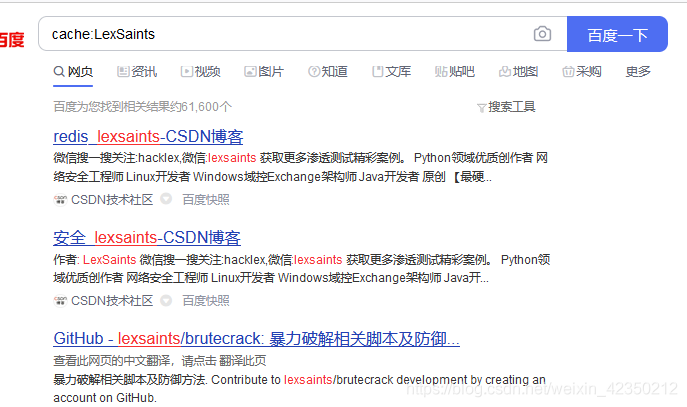Open the 采购 tab
687x407 pixels.
point(582,71)
